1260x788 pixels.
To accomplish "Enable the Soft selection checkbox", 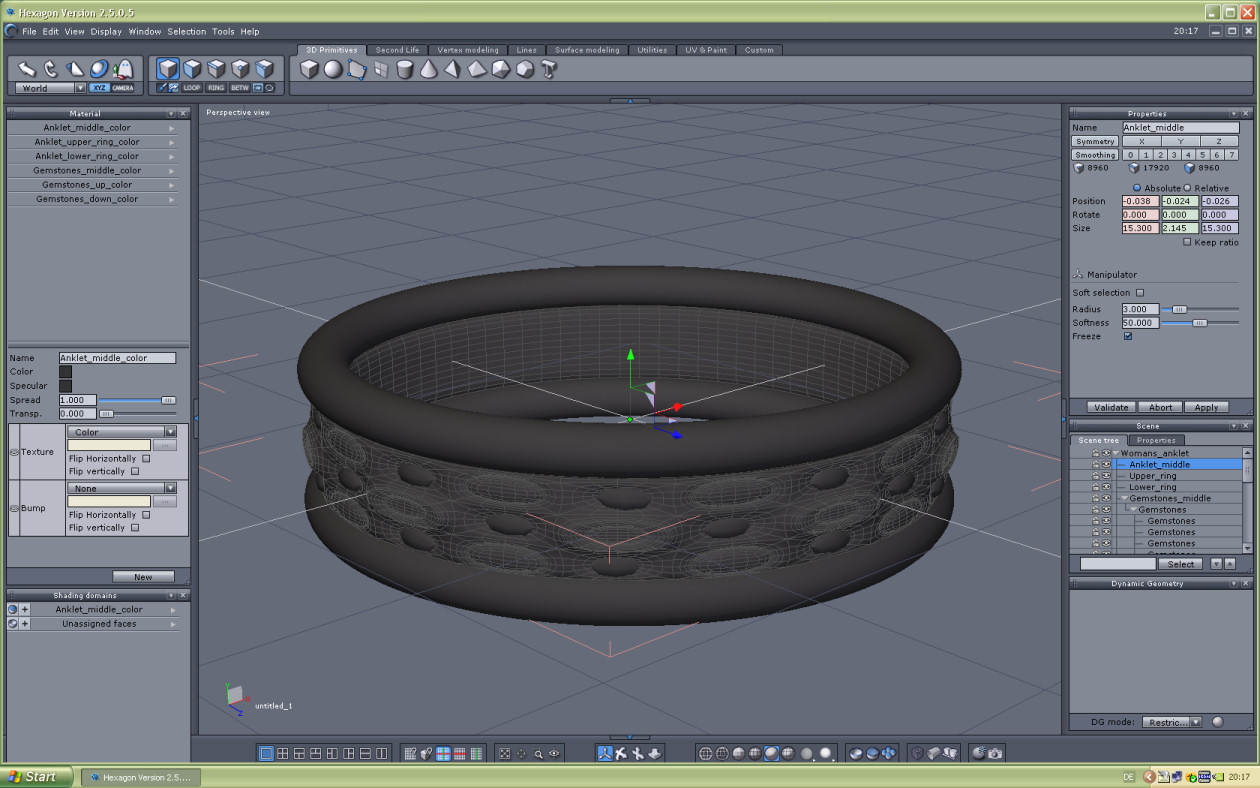I will [1139, 293].
